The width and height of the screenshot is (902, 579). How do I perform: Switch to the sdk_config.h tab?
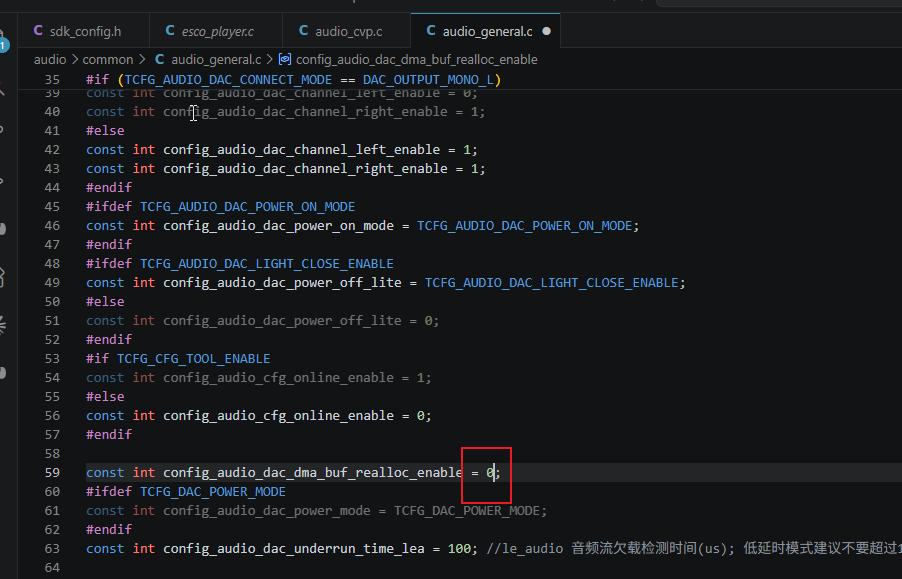pos(84,31)
